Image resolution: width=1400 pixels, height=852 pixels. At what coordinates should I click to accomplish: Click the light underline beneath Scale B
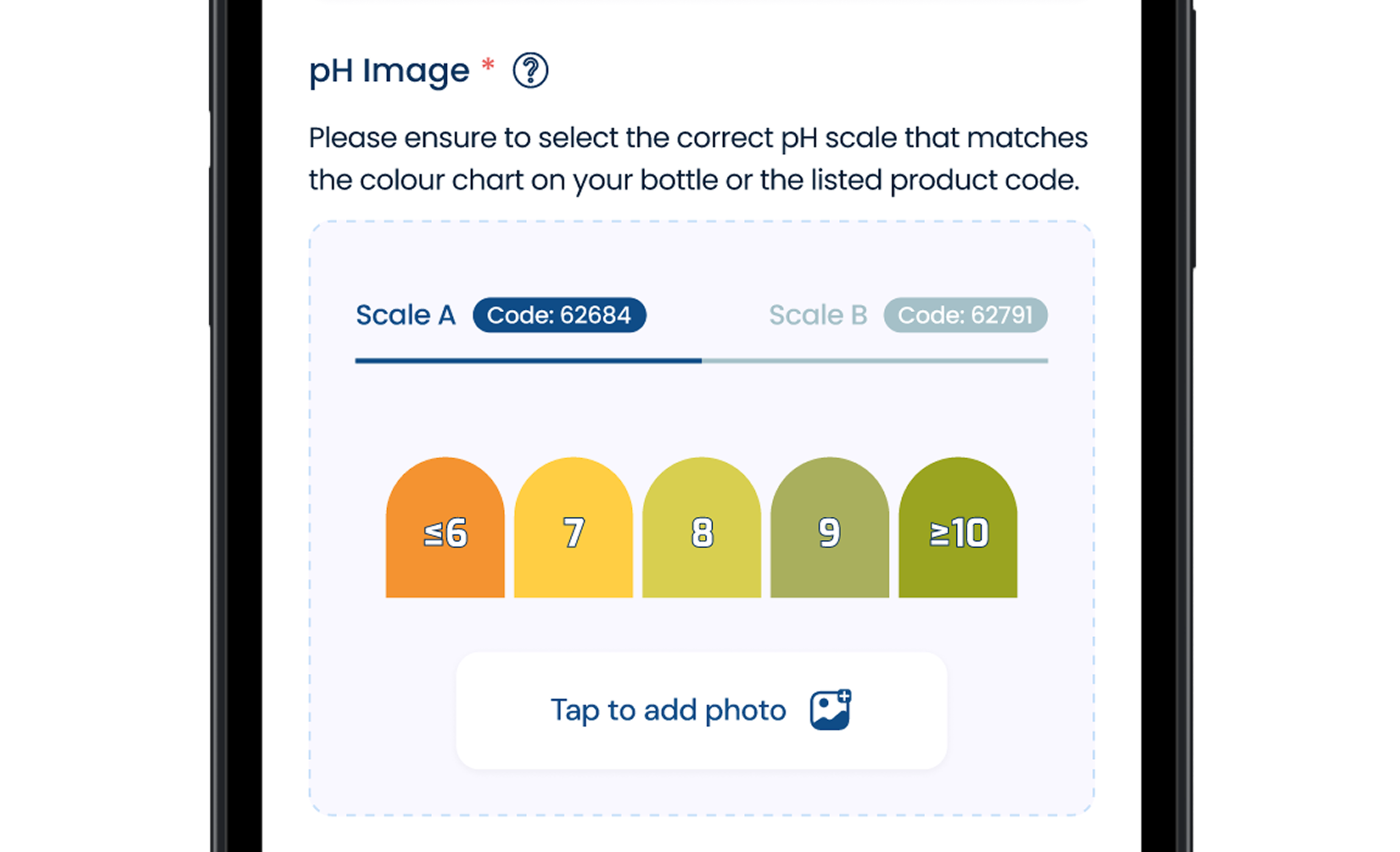pyautogui.click(x=875, y=361)
